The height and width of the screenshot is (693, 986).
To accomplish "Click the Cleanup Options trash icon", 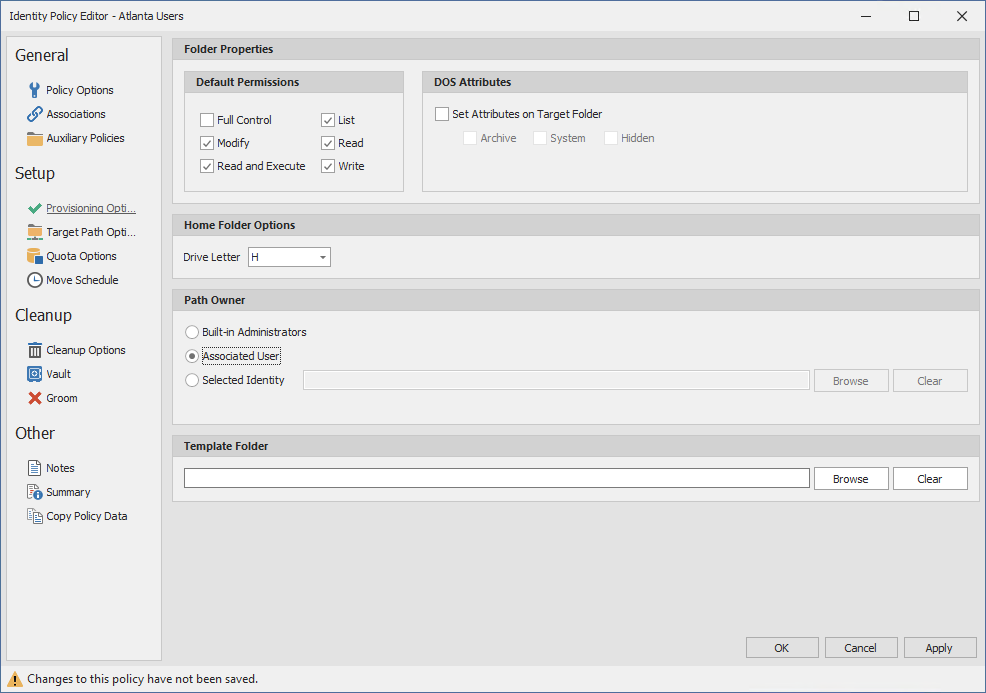I will pos(35,350).
